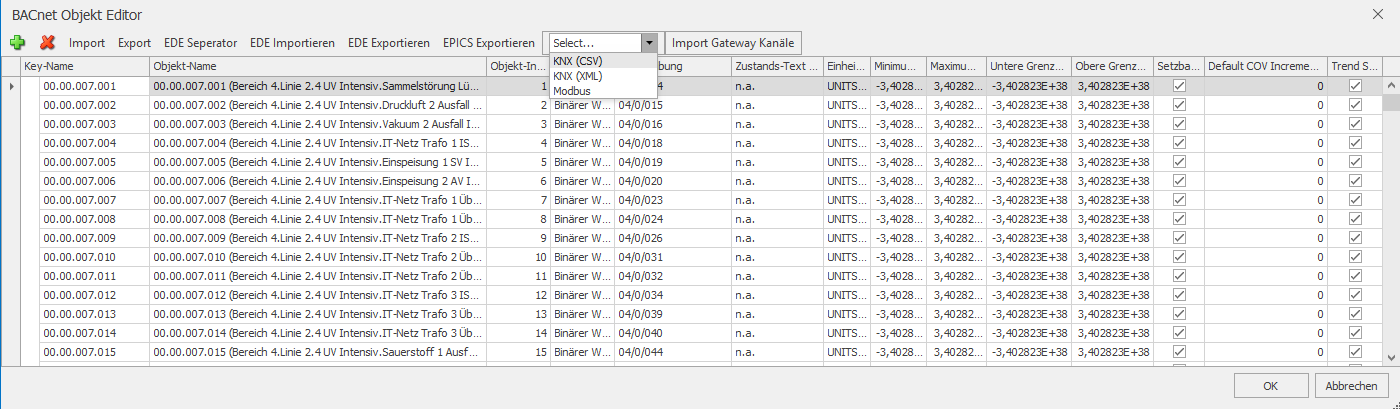The image size is (1400, 409).
Task: Click Import Gateway Kanäle button
Action: tap(733, 43)
